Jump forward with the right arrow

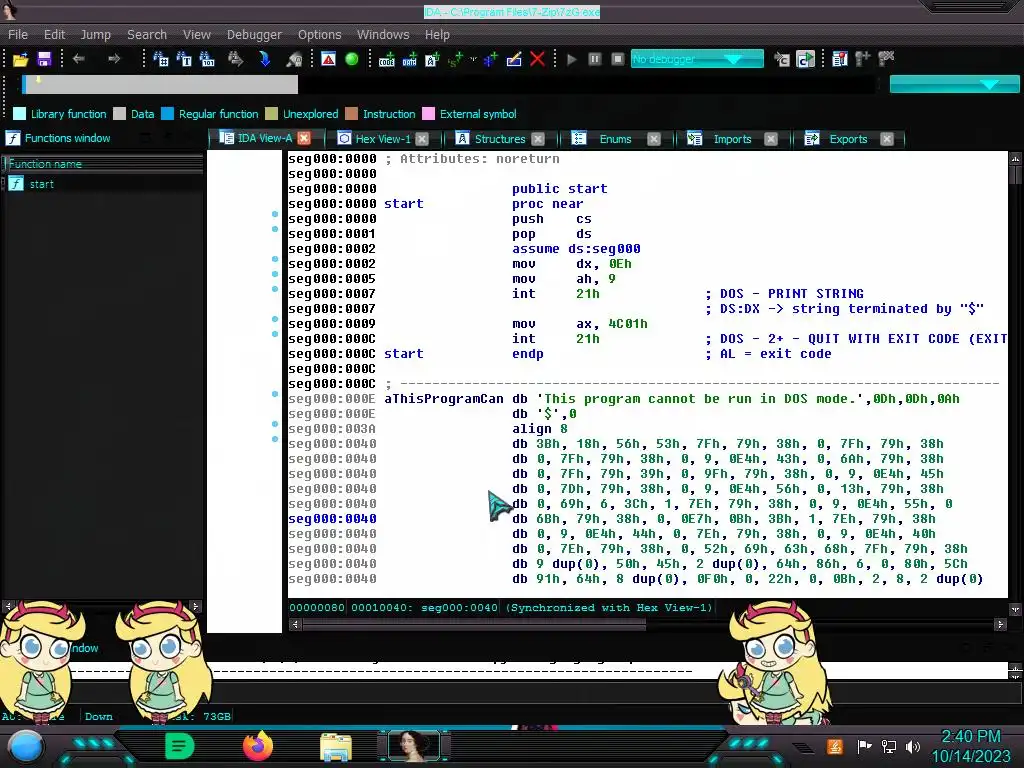point(114,59)
